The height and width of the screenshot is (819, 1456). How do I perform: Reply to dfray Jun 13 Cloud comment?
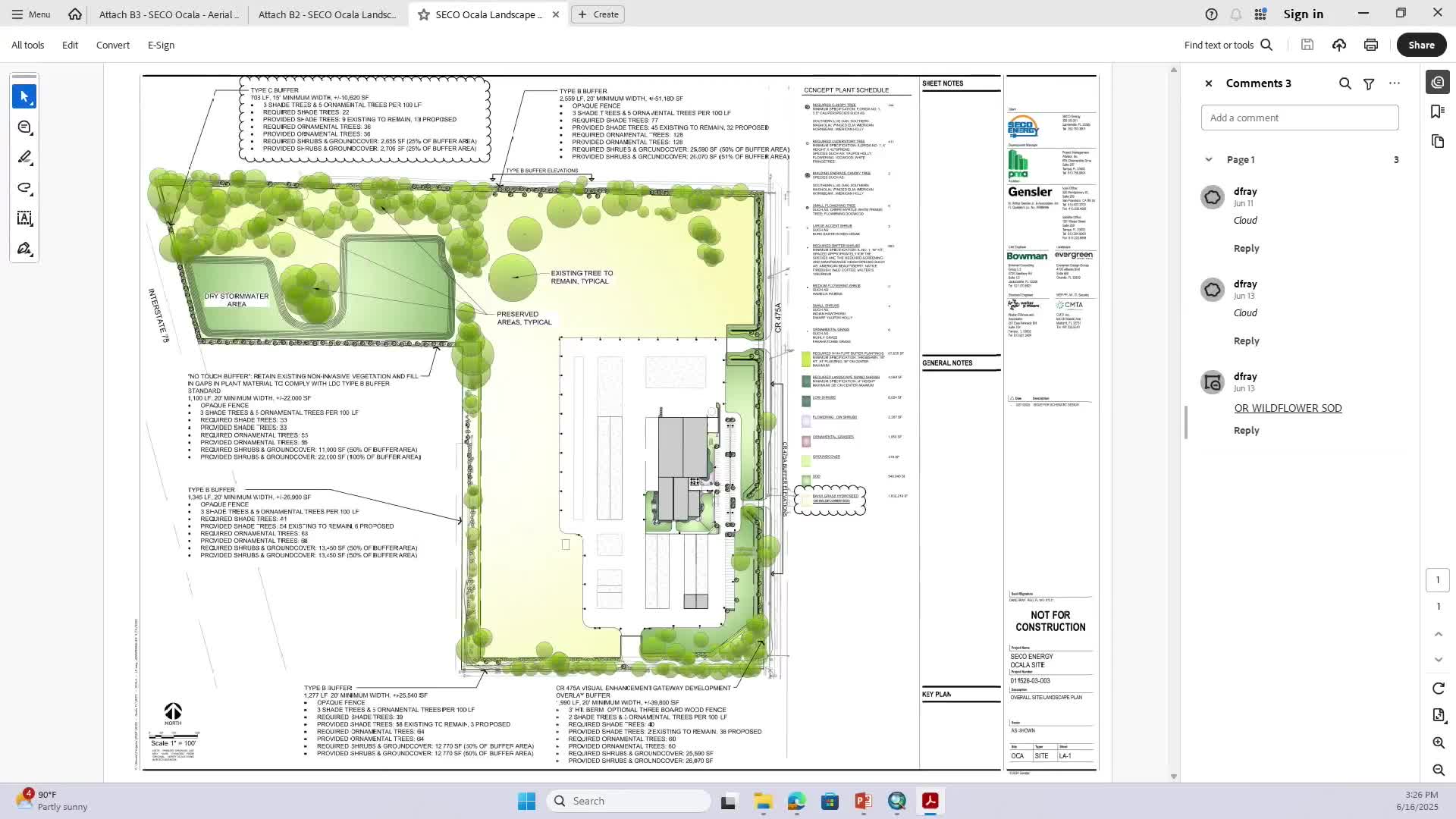pos(1246,340)
